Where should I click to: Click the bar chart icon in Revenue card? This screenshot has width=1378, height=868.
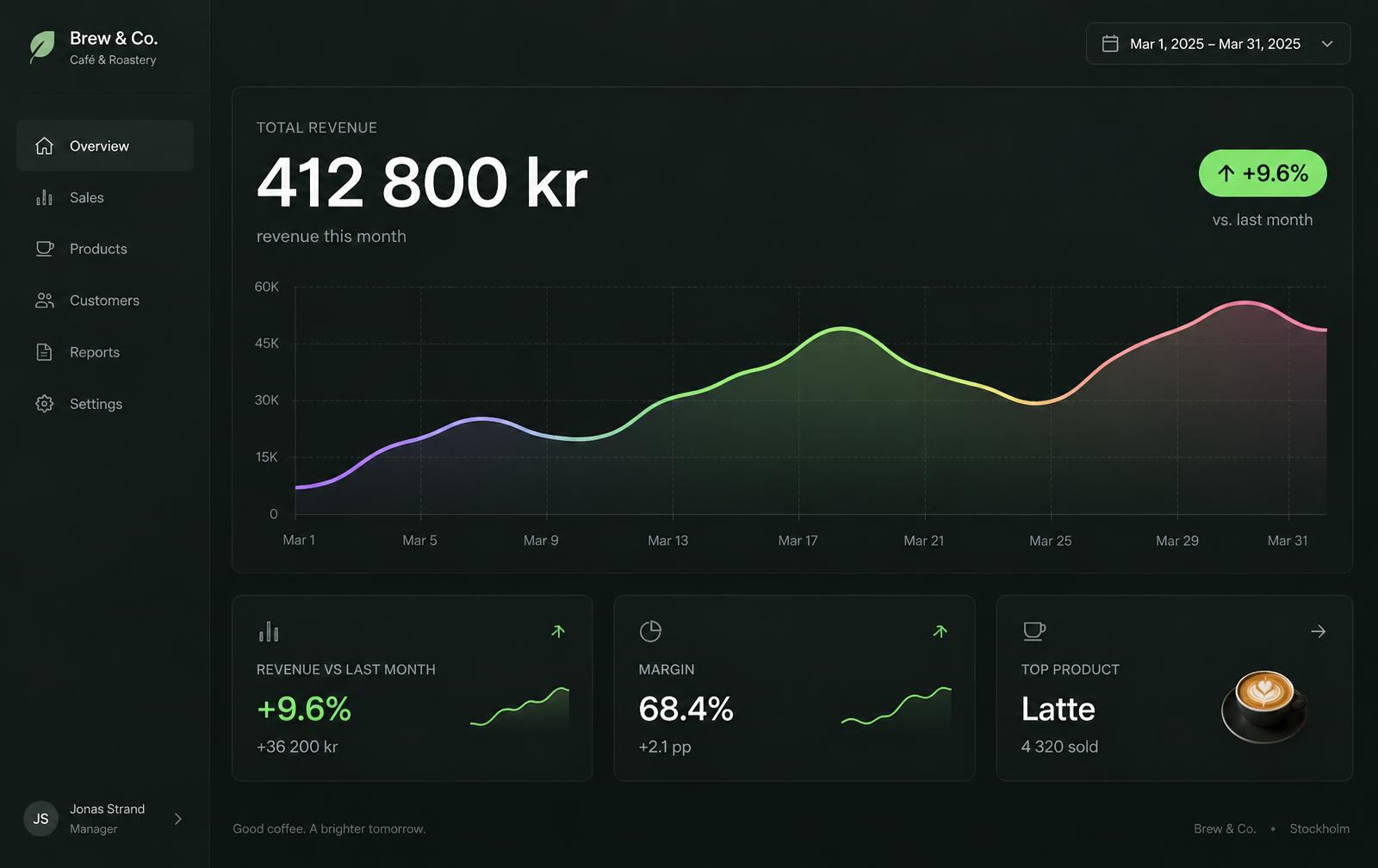pyautogui.click(x=269, y=631)
